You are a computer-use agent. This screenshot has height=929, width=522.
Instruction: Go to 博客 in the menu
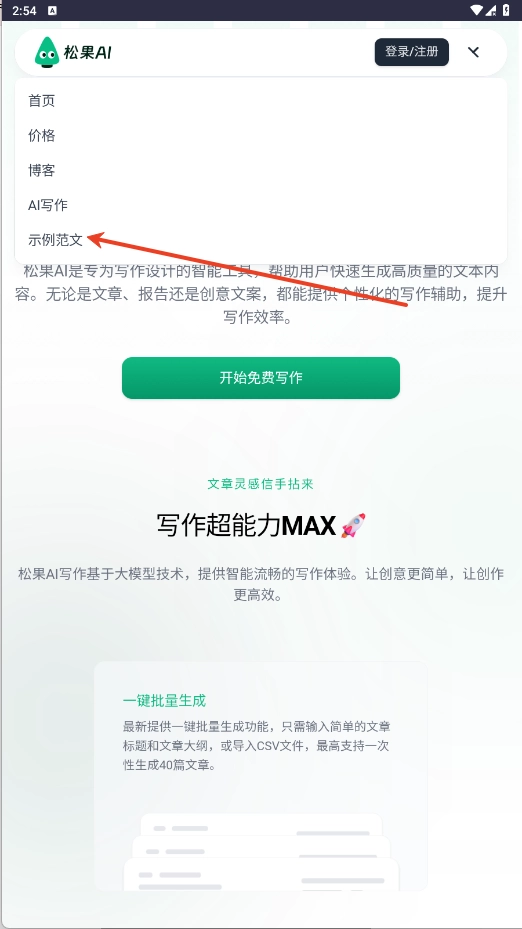(x=41, y=171)
